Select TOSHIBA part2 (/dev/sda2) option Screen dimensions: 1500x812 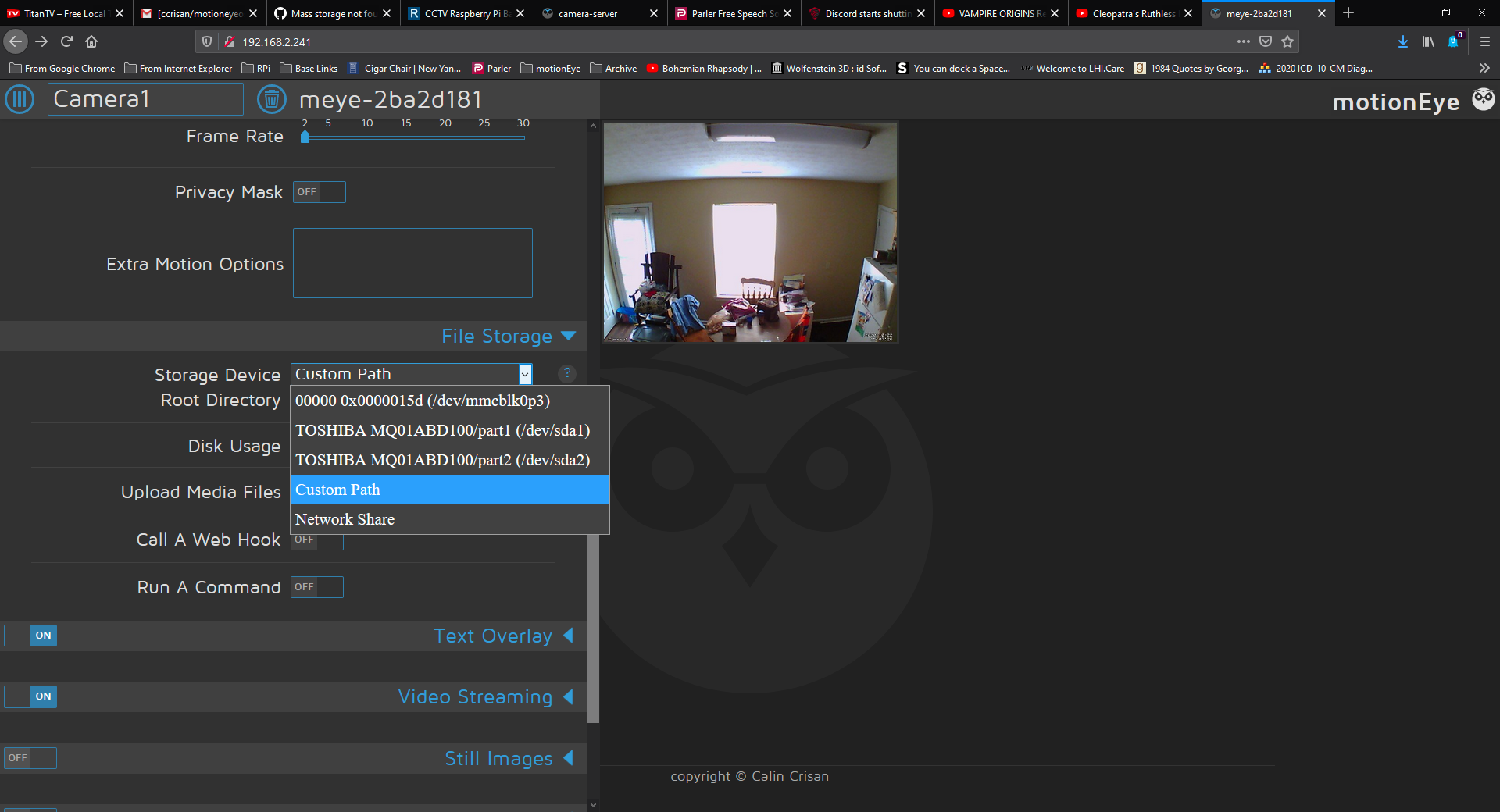click(450, 460)
